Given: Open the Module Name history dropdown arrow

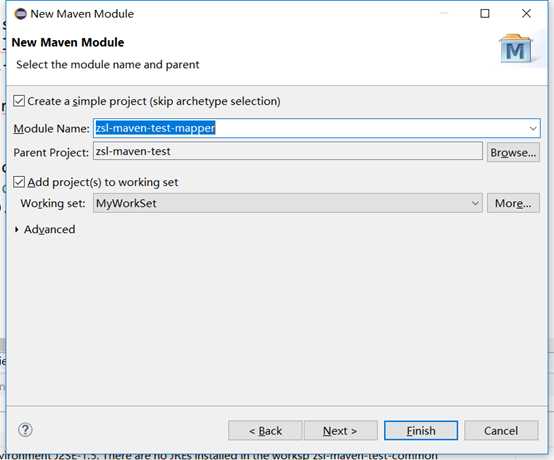Looking at the screenshot, I should coord(533,129).
